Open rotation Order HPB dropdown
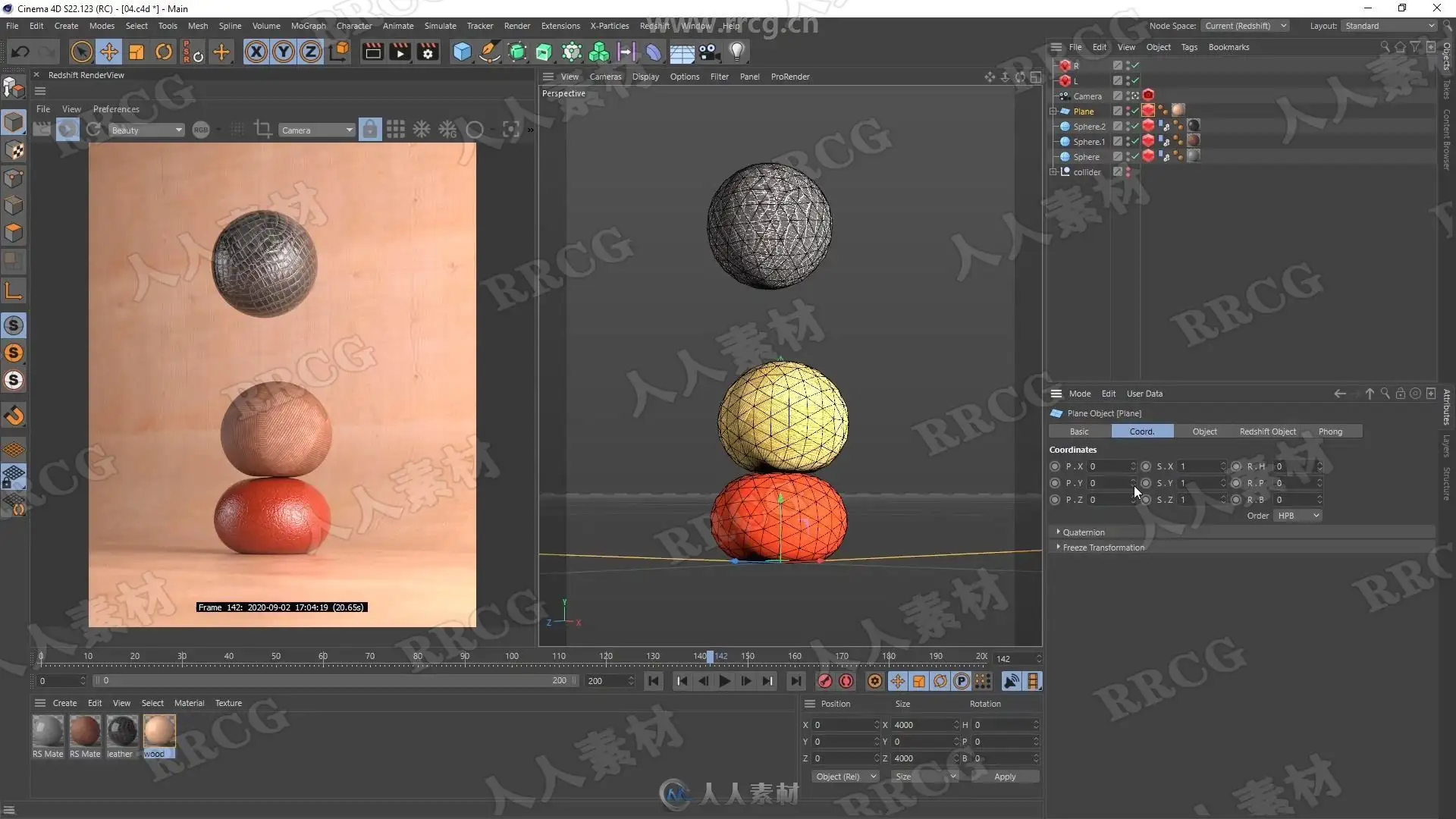 (x=1298, y=516)
